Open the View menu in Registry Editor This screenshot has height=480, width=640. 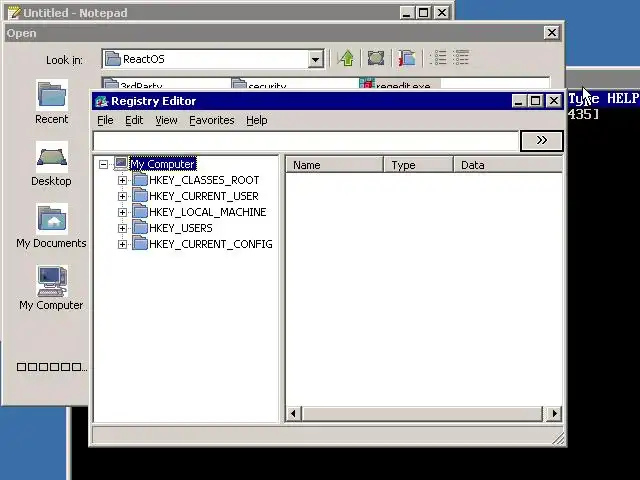[166, 120]
